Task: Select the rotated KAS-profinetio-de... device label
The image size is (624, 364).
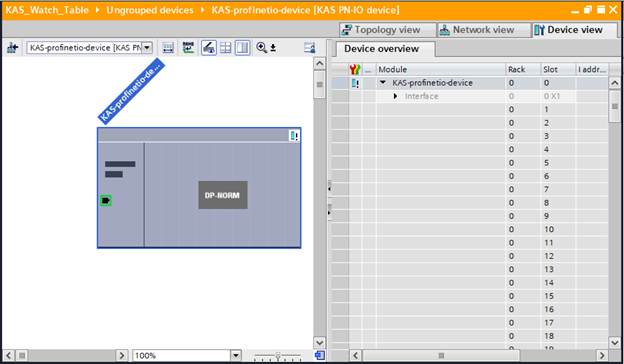Action: point(131,91)
